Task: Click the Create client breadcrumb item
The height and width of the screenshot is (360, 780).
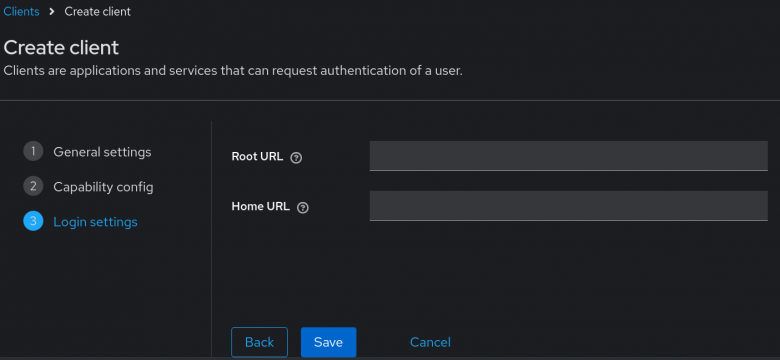Action: pos(98,11)
